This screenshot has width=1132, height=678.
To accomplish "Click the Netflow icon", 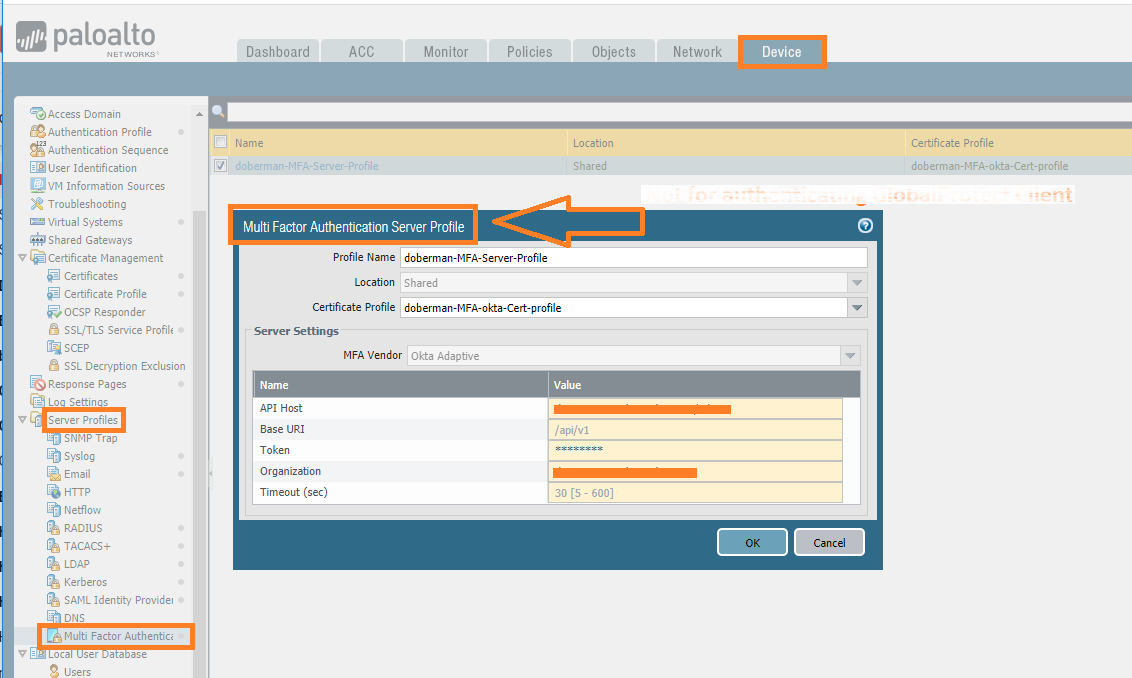I will tap(53, 510).
